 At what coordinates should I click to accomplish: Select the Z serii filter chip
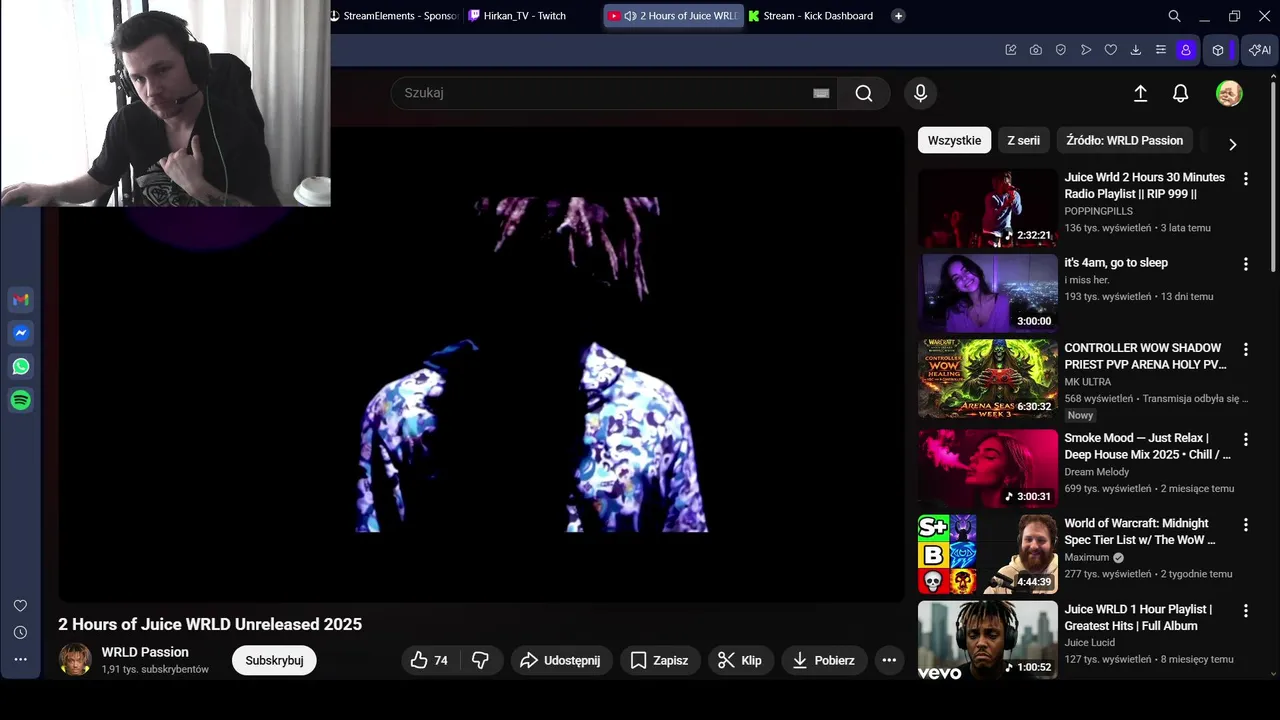pyautogui.click(x=1023, y=141)
